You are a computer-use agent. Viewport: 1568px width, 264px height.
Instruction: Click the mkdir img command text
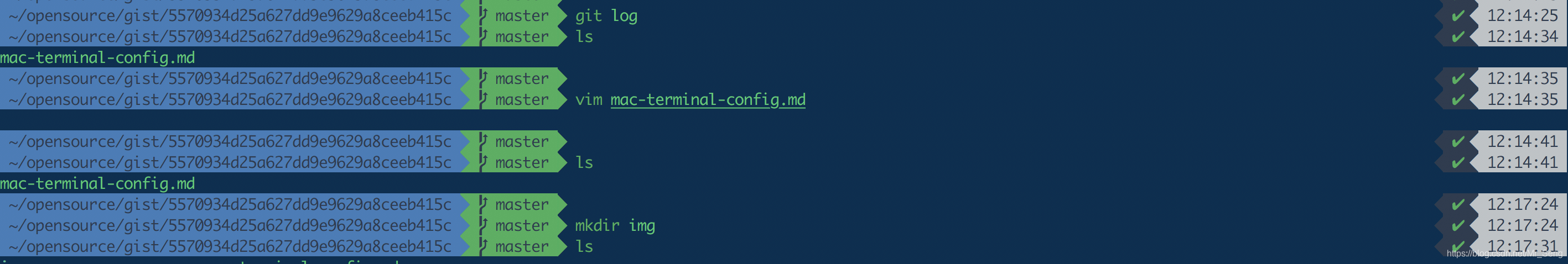pyautogui.click(x=615, y=226)
